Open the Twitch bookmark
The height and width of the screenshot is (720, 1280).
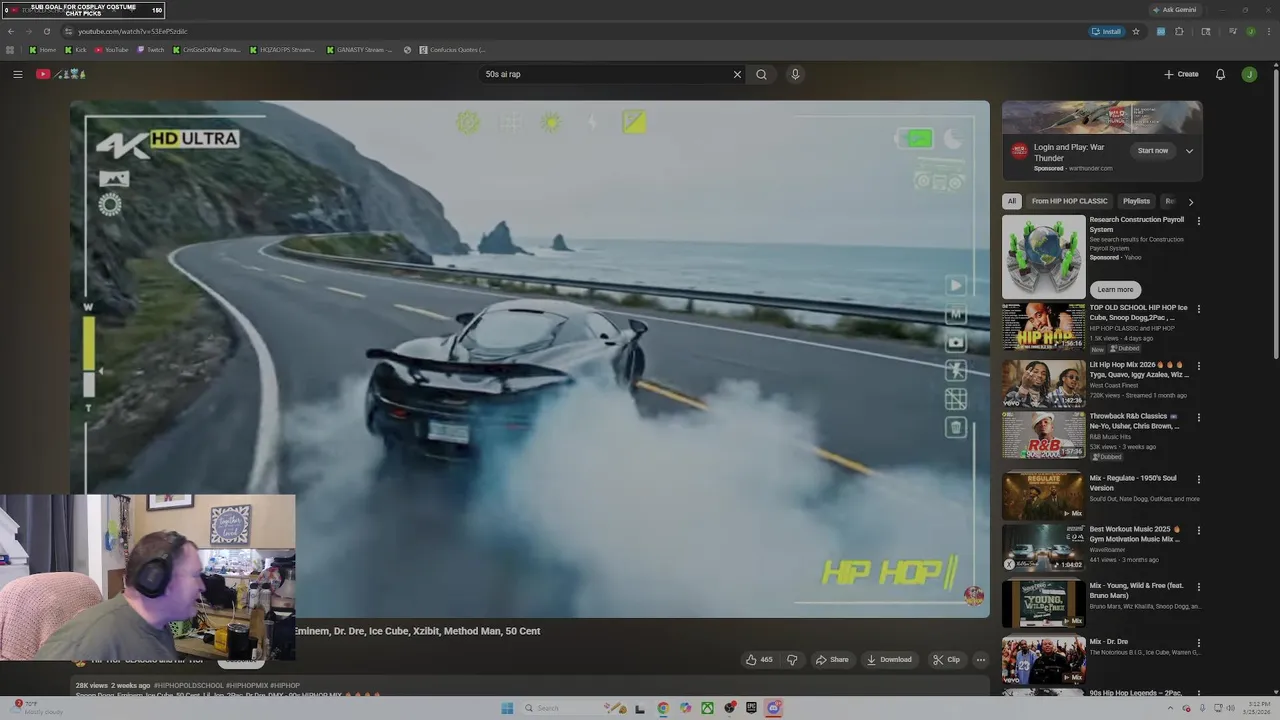click(x=151, y=49)
